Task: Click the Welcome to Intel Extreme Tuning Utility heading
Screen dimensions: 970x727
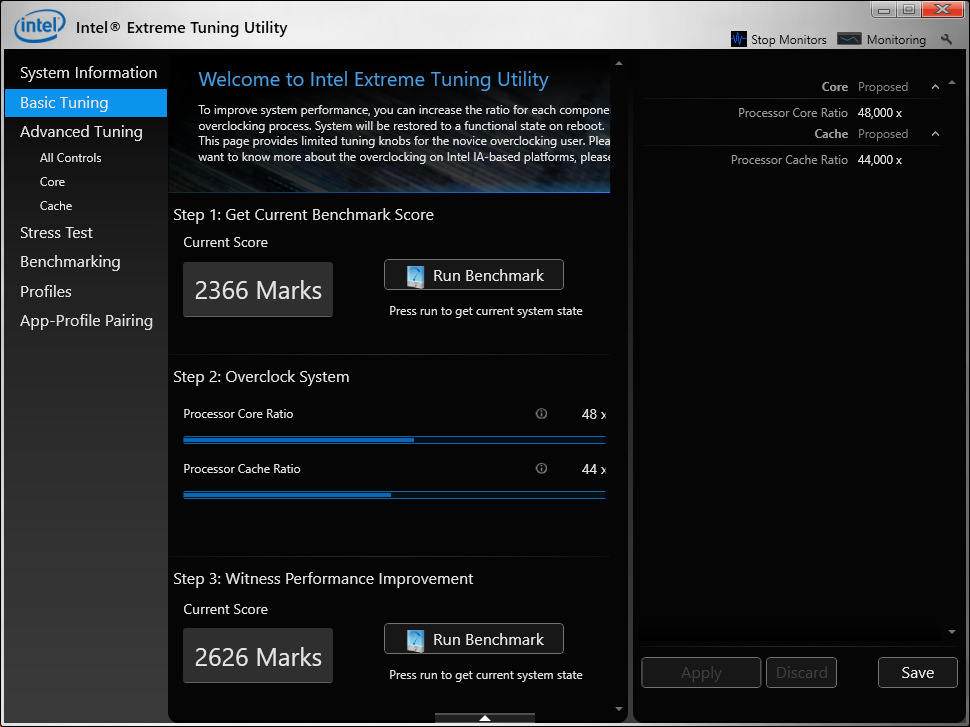Action: [x=373, y=79]
